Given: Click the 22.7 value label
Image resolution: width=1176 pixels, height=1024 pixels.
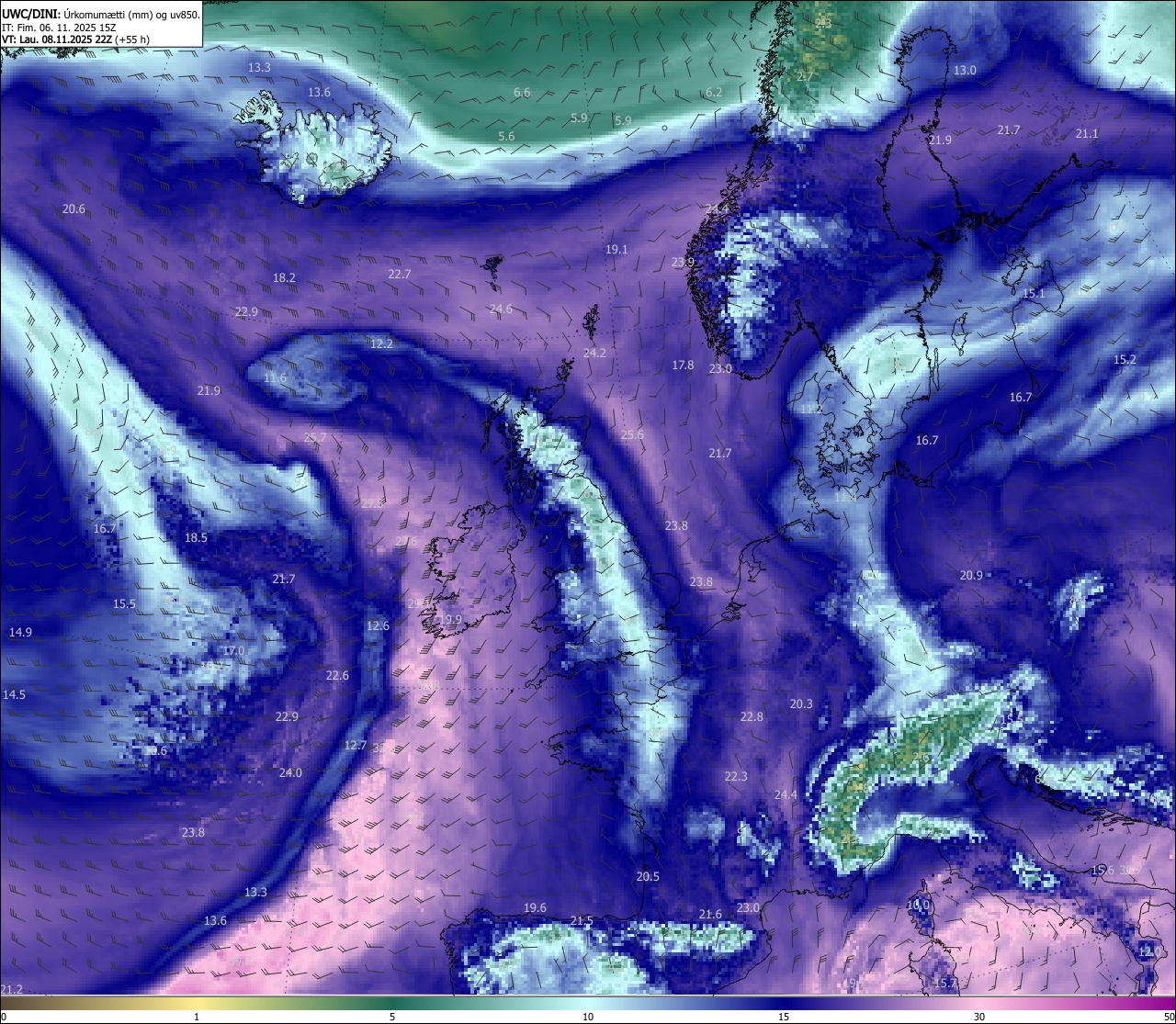Looking at the screenshot, I should pyautogui.click(x=400, y=275).
